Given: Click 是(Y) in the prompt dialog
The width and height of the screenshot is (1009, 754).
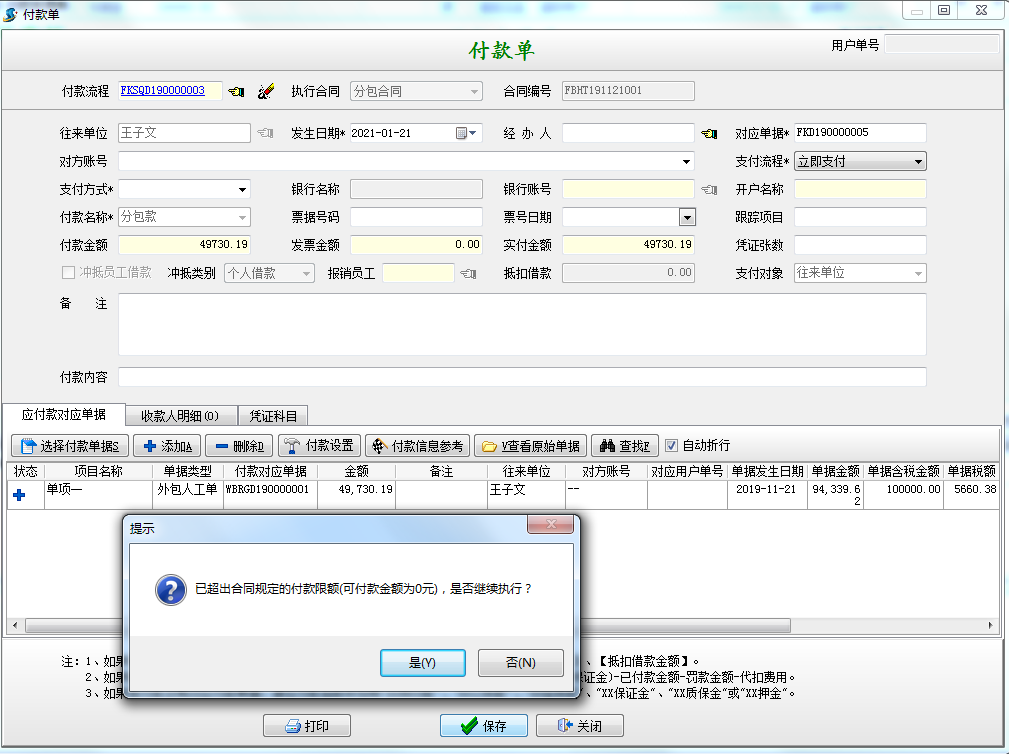Looking at the screenshot, I should point(422,662).
